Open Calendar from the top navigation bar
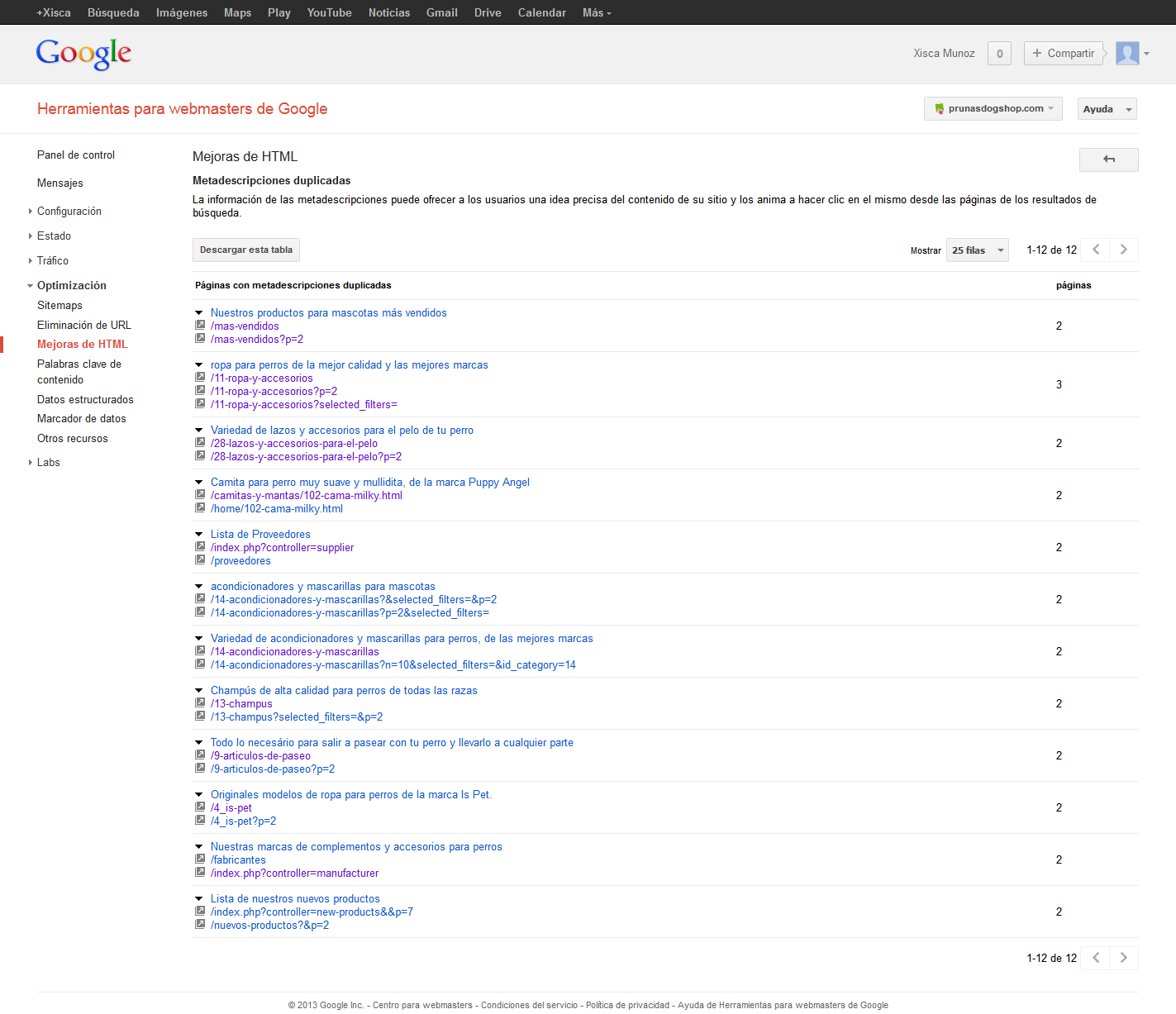The height and width of the screenshot is (1014, 1176). [542, 12]
